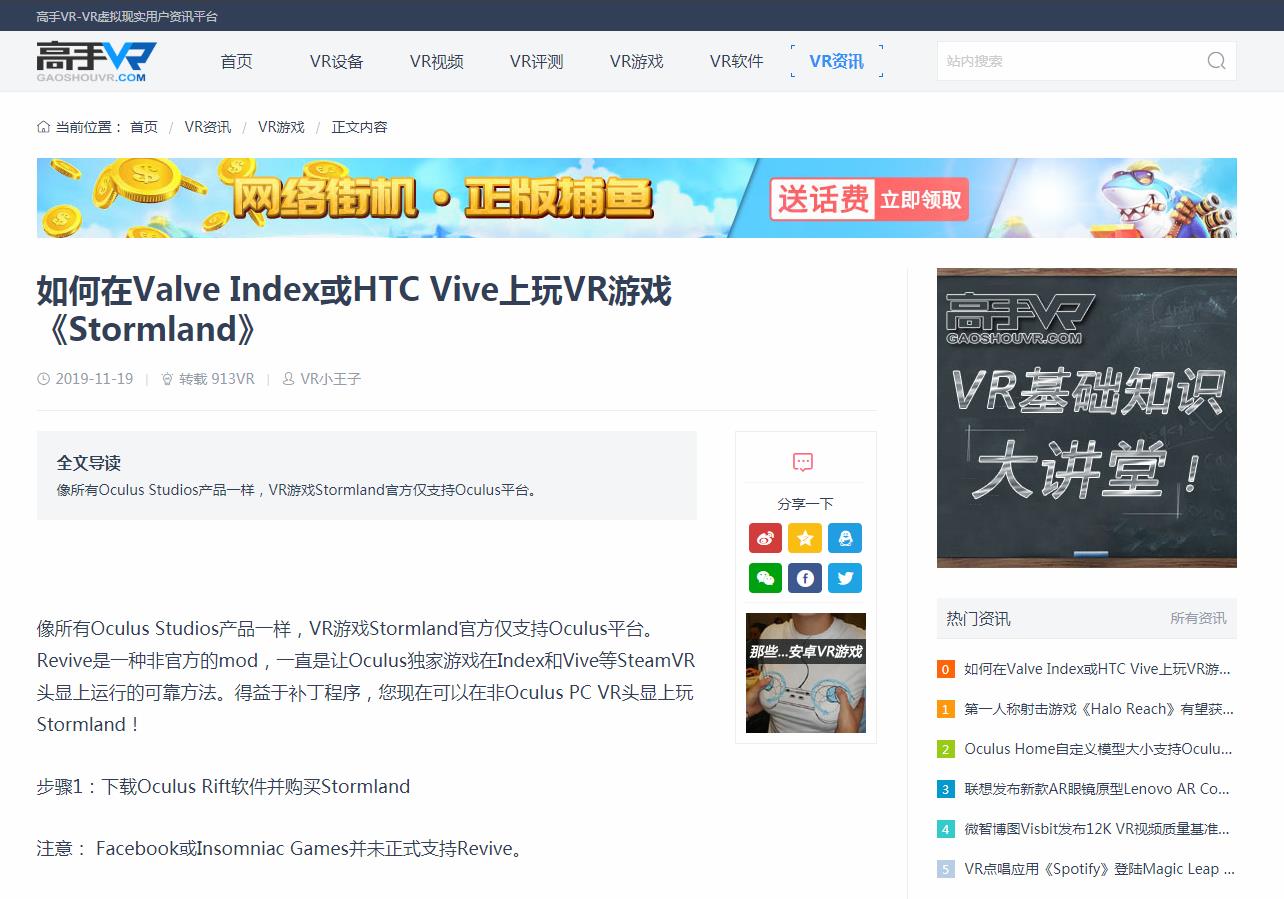
Task: Click the line 步骤1：下载Oculus Rift软件
Action: pyautogui.click(x=224, y=787)
